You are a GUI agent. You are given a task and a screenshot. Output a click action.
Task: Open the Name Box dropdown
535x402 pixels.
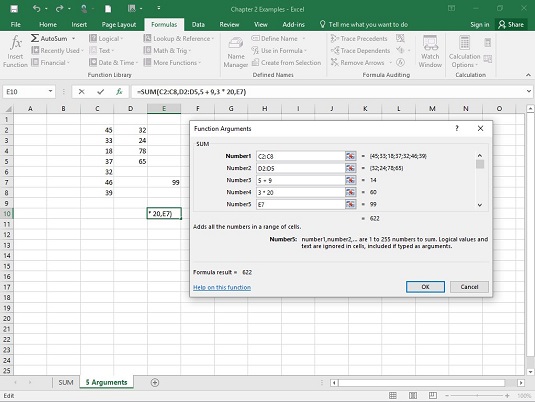pyautogui.click(x=50, y=91)
